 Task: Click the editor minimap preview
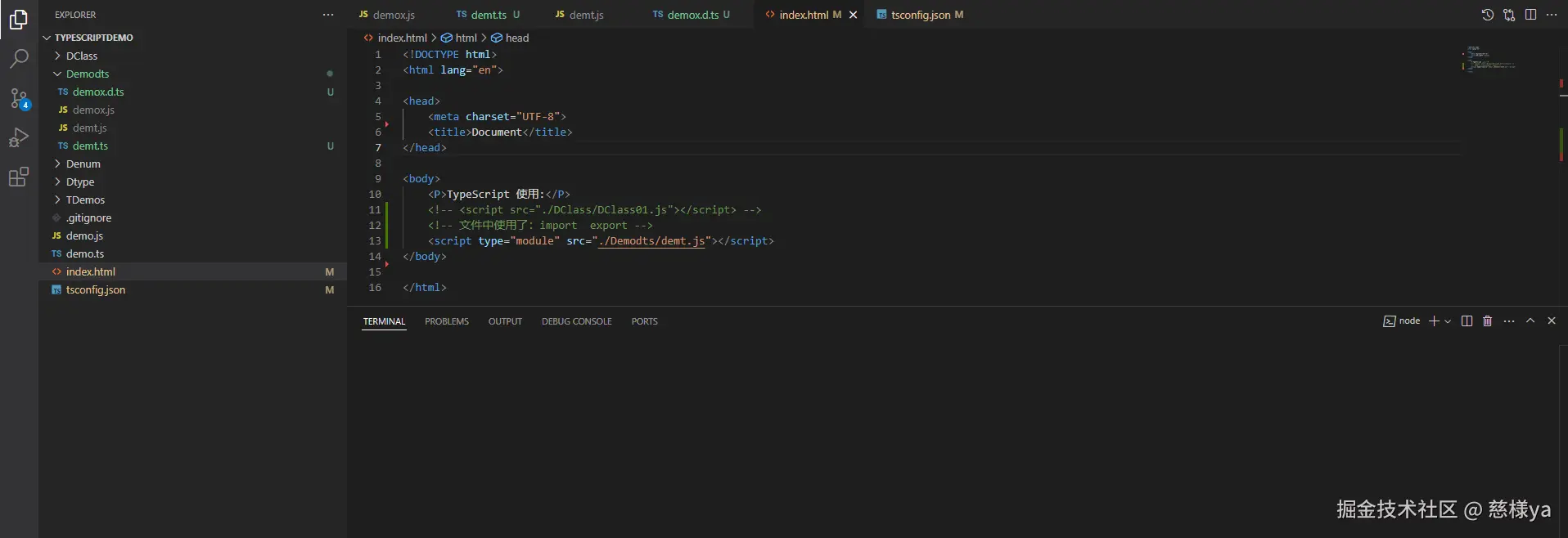(1488, 59)
